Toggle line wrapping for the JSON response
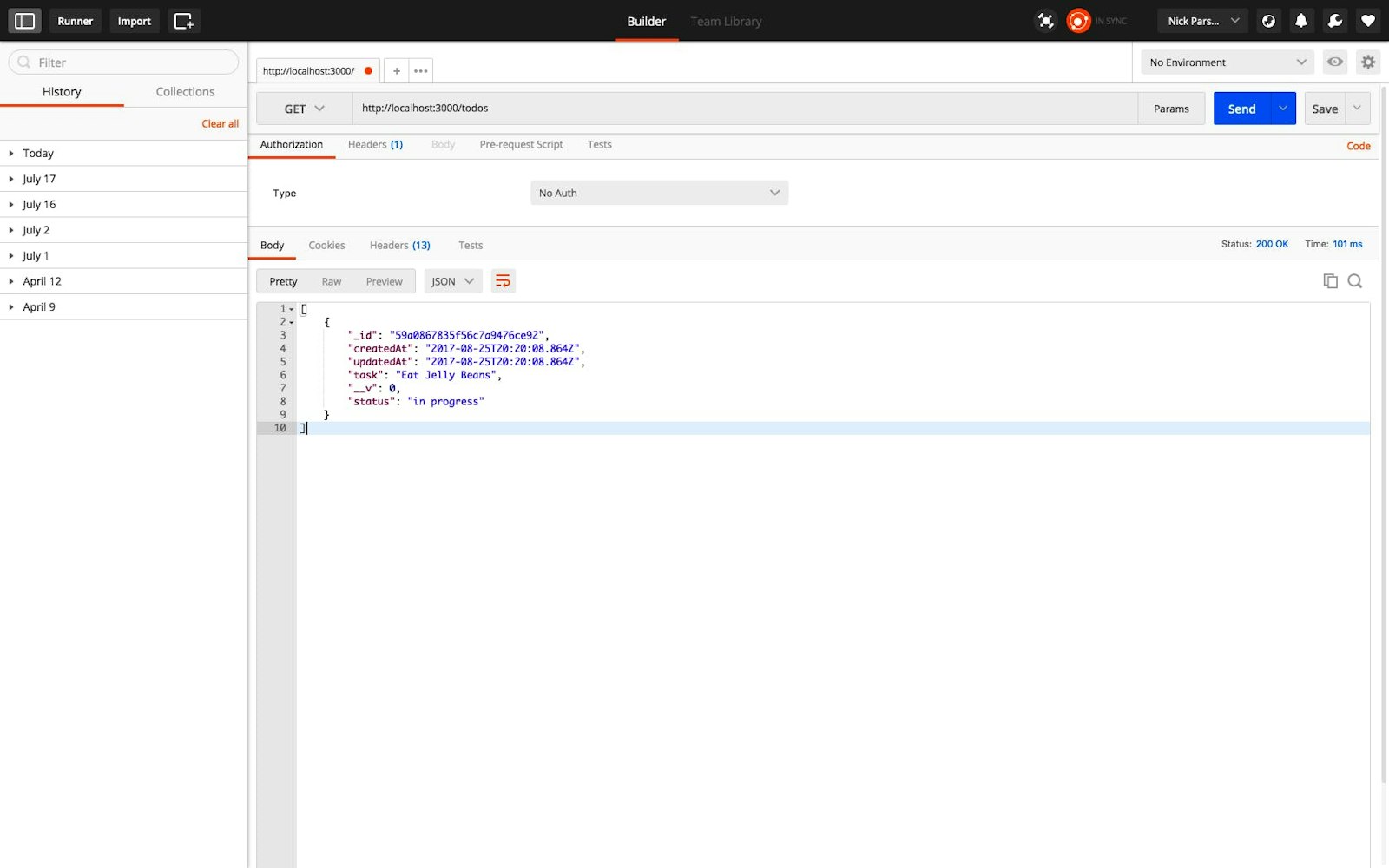 (x=503, y=280)
